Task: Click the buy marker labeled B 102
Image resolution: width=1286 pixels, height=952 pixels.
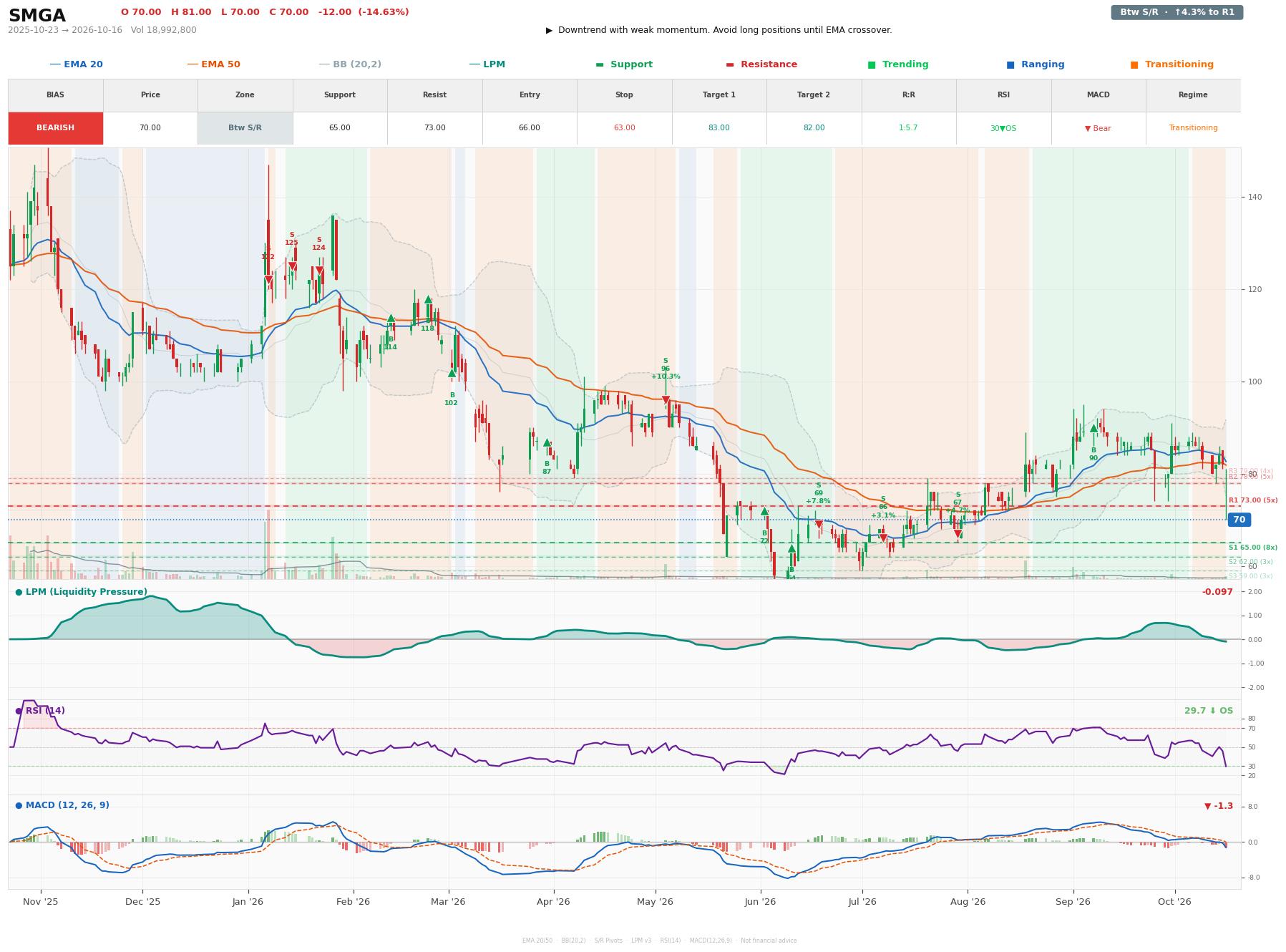Action: 452,373
